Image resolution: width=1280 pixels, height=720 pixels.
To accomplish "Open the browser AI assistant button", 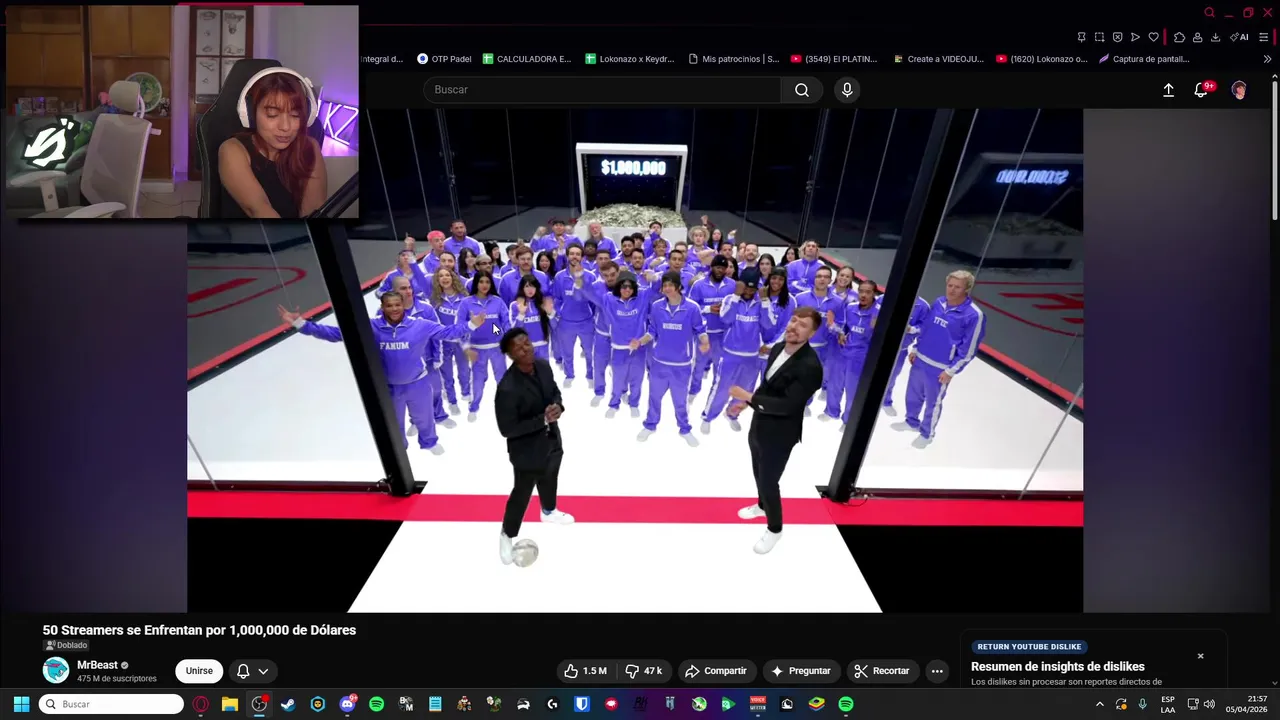I will (x=1239, y=37).
